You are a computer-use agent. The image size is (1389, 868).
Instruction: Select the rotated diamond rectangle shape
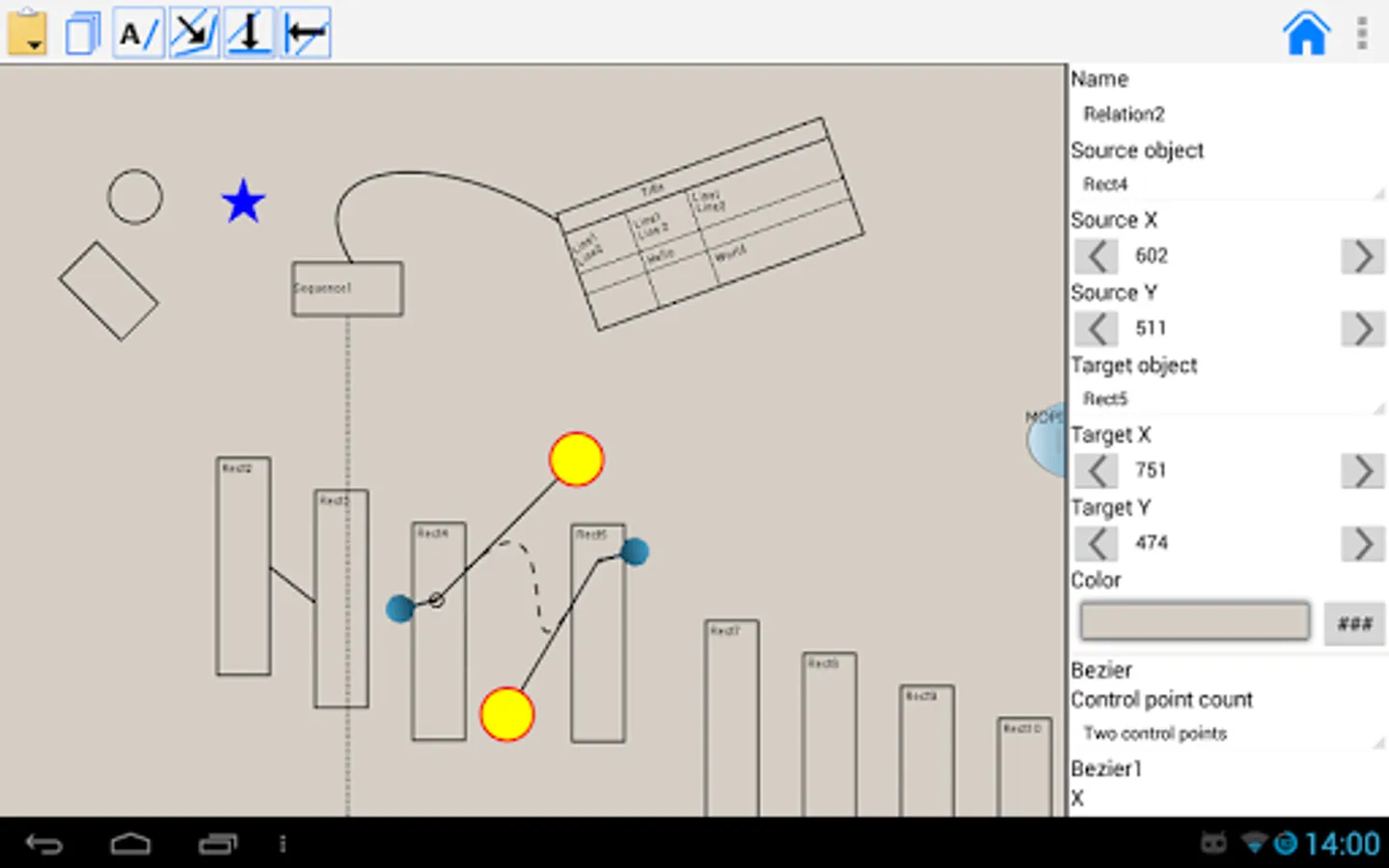point(108,290)
